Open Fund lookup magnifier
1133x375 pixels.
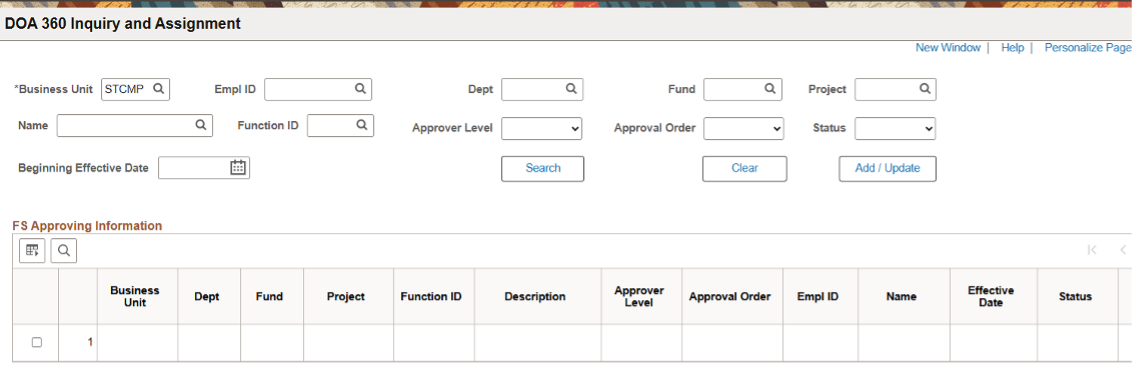point(770,89)
